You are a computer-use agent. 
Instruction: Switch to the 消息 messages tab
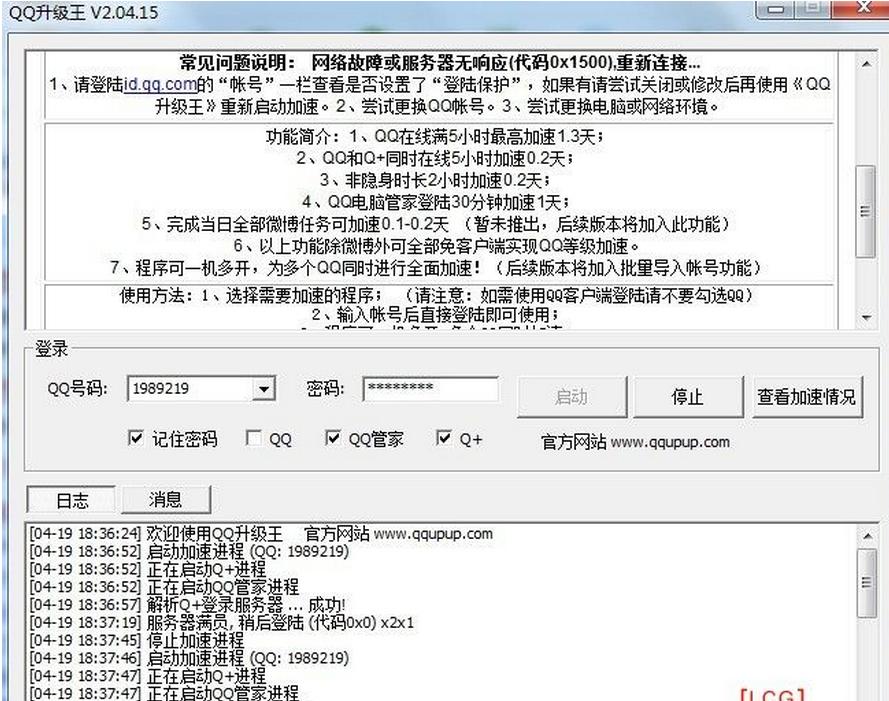coord(166,499)
